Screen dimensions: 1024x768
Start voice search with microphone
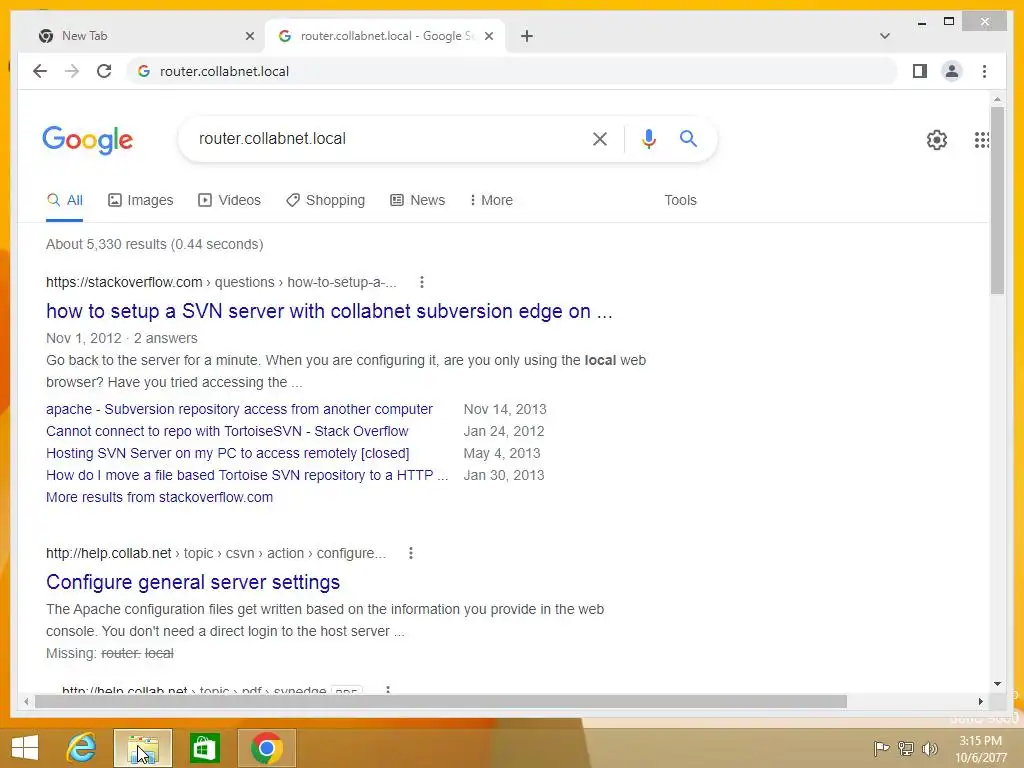click(648, 138)
